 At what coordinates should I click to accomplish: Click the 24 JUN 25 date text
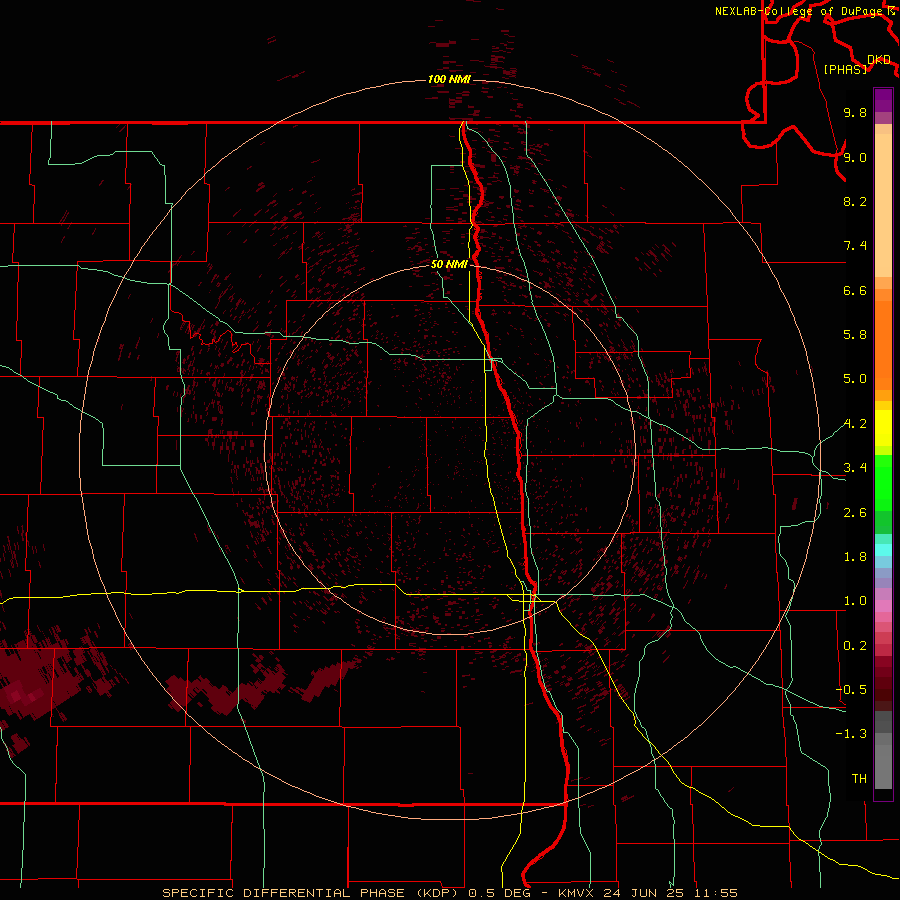coord(641,893)
